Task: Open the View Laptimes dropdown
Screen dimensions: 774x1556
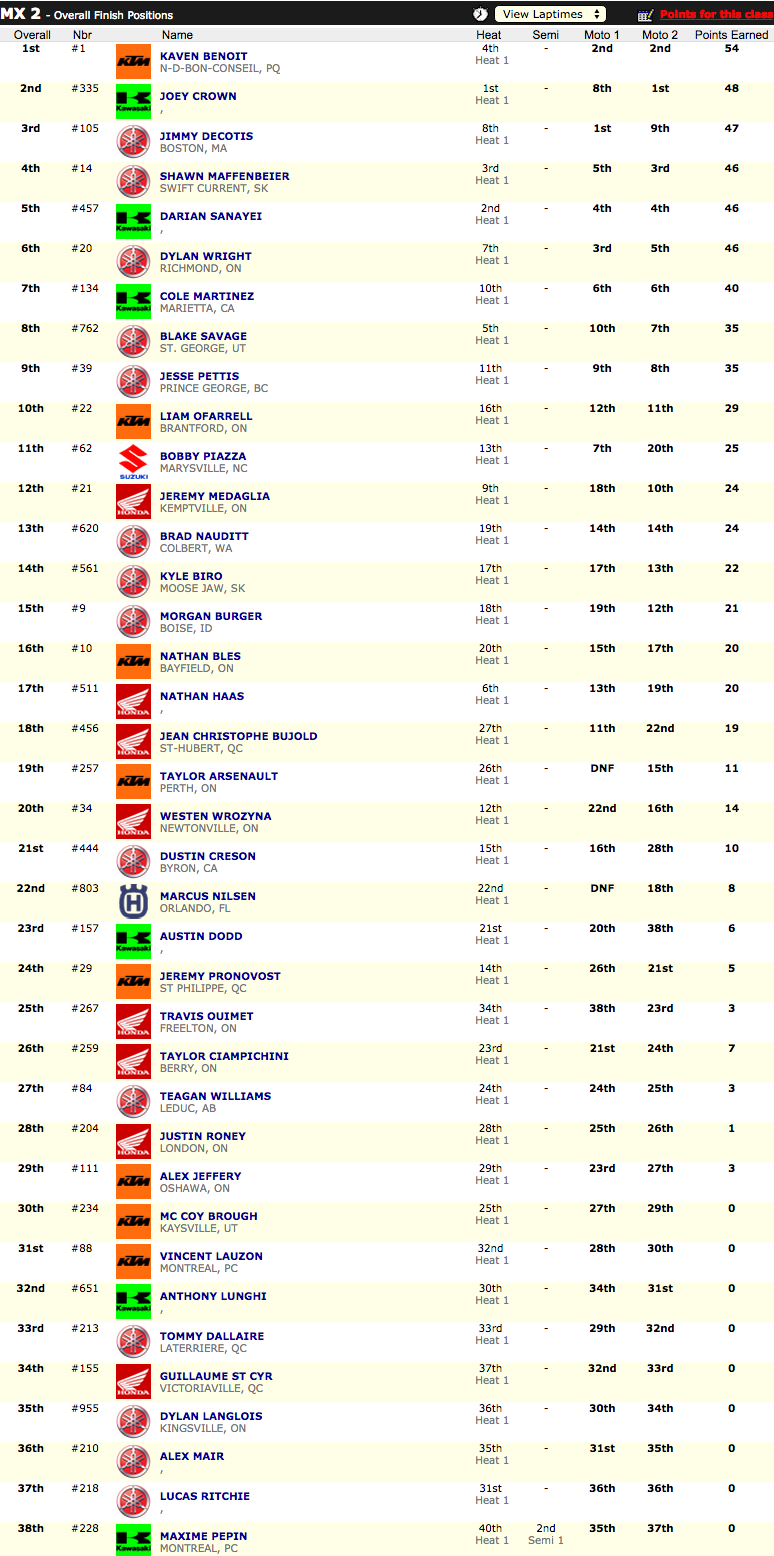Action: 550,14
